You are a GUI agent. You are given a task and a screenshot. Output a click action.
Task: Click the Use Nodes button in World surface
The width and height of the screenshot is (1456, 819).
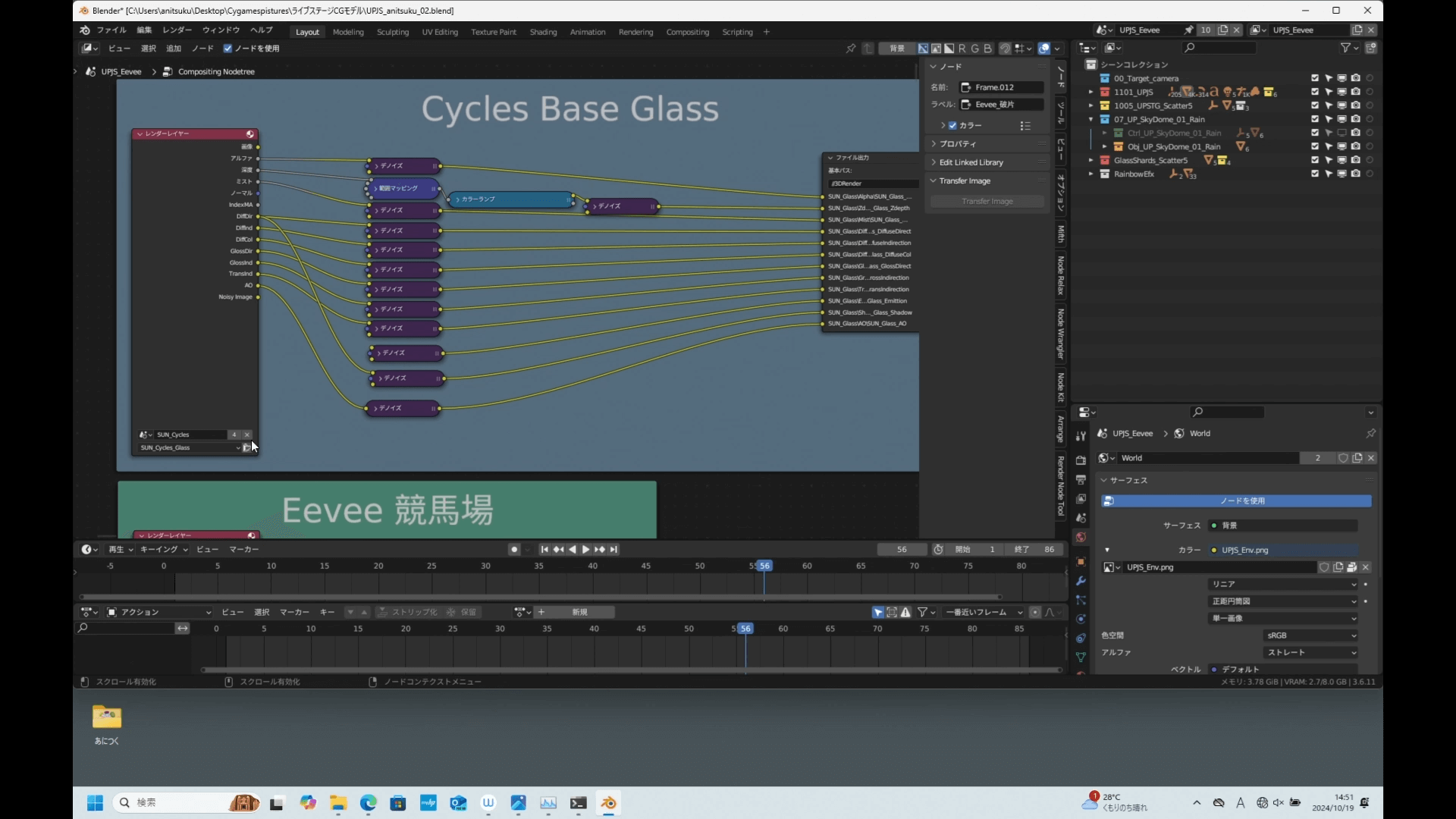[1236, 501]
